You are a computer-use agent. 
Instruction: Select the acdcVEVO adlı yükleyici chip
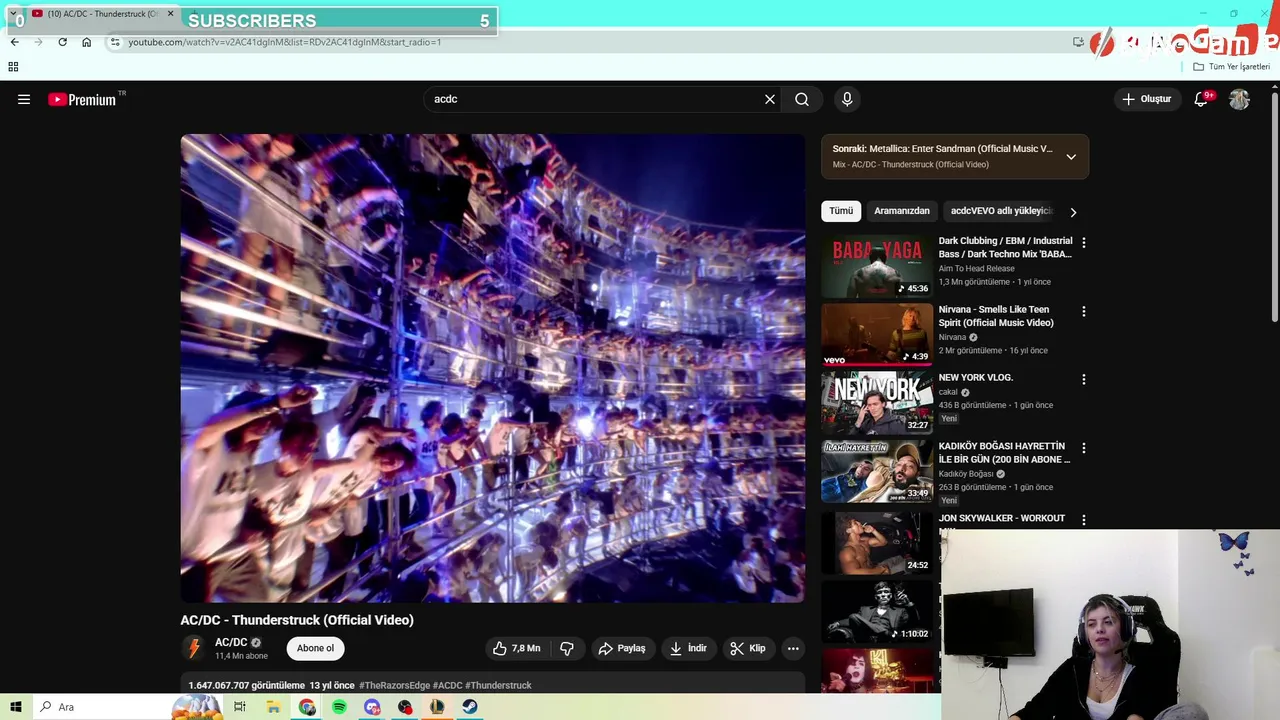coord(1001,211)
